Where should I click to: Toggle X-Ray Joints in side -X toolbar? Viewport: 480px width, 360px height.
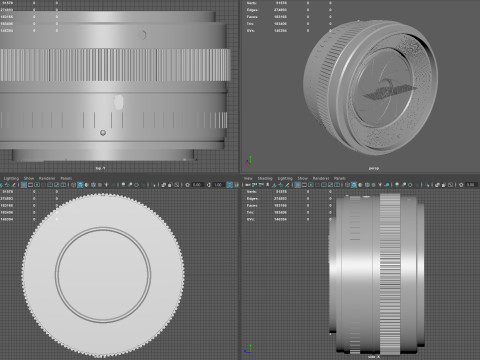(451, 184)
